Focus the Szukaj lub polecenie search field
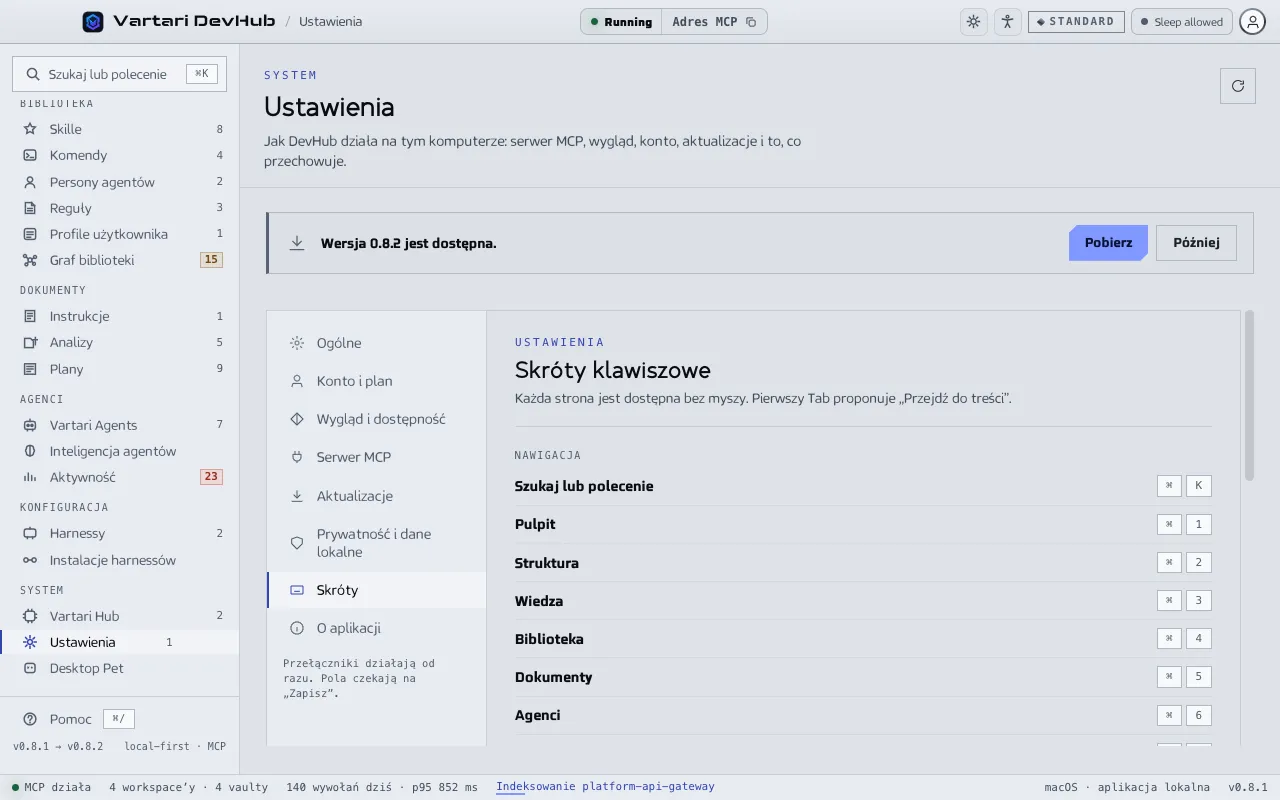Image resolution: width=1280 pixels, height=800 pixels. (x=120, y=74)
